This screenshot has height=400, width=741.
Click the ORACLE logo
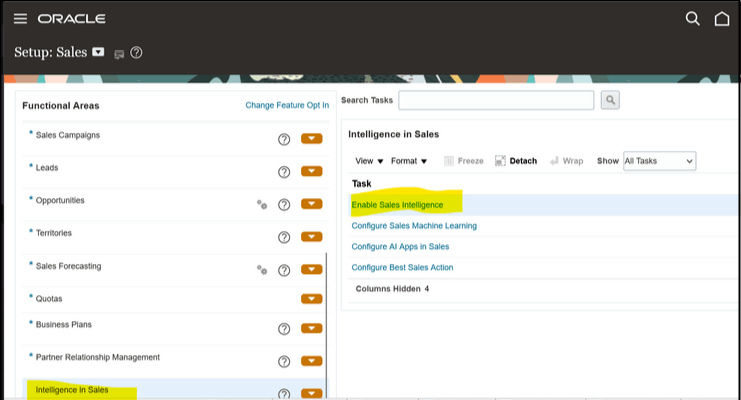(71, 18)
